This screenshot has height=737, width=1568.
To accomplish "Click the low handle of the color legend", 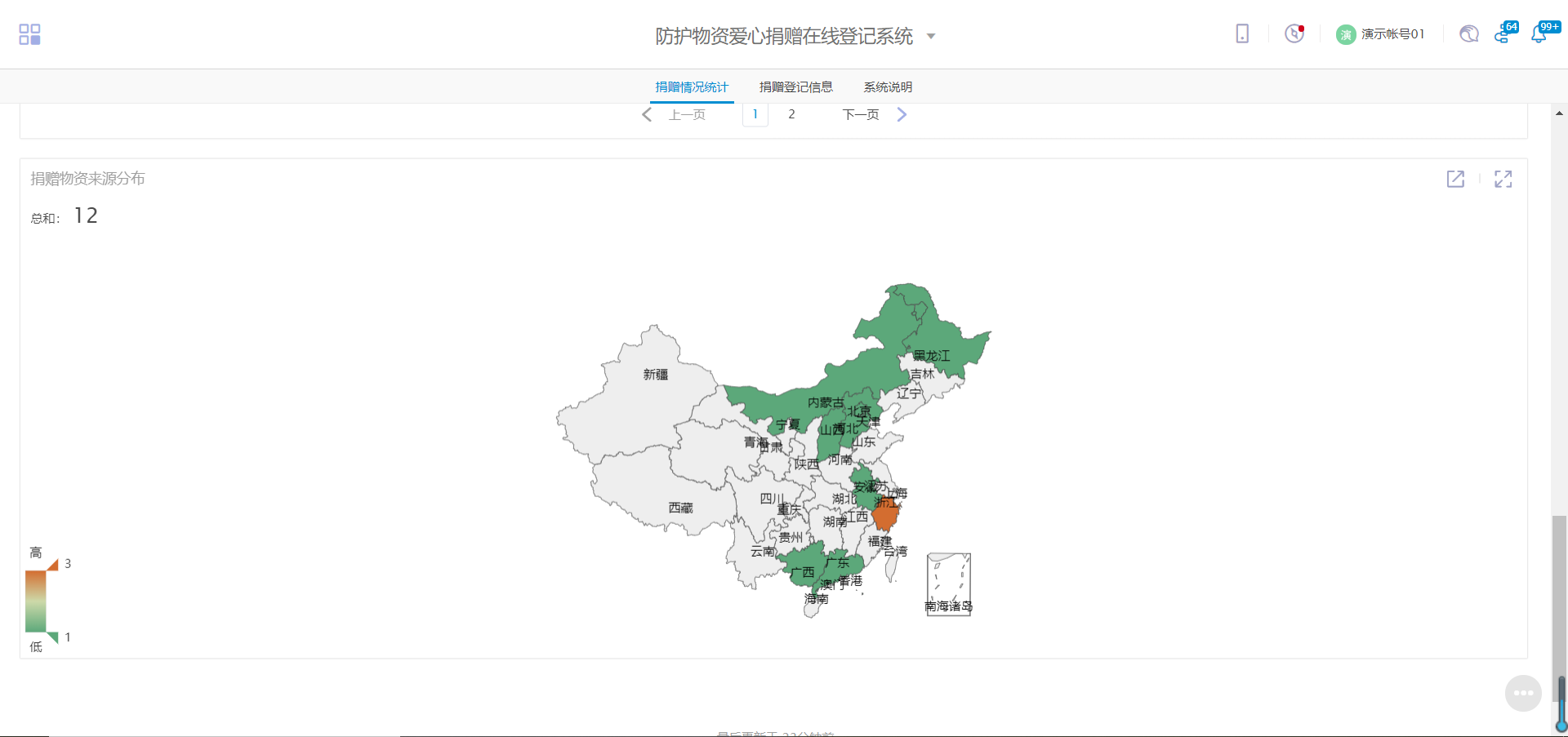I will [53, 637].
